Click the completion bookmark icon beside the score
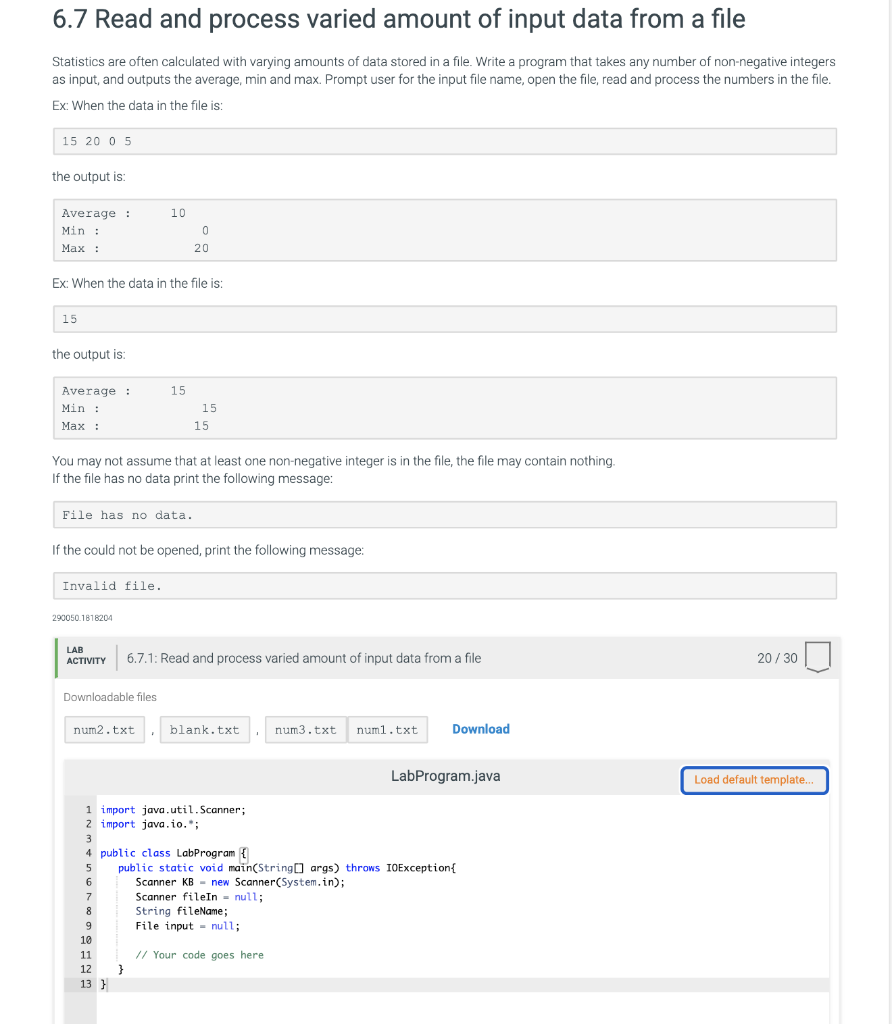This screenshot has height=1024, width=892. (818, 657)
